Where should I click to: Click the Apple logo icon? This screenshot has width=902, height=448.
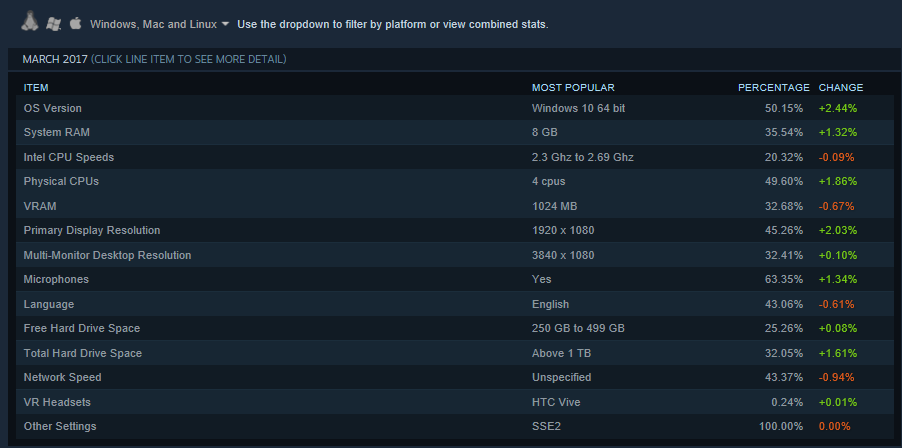tap(75, 22)
